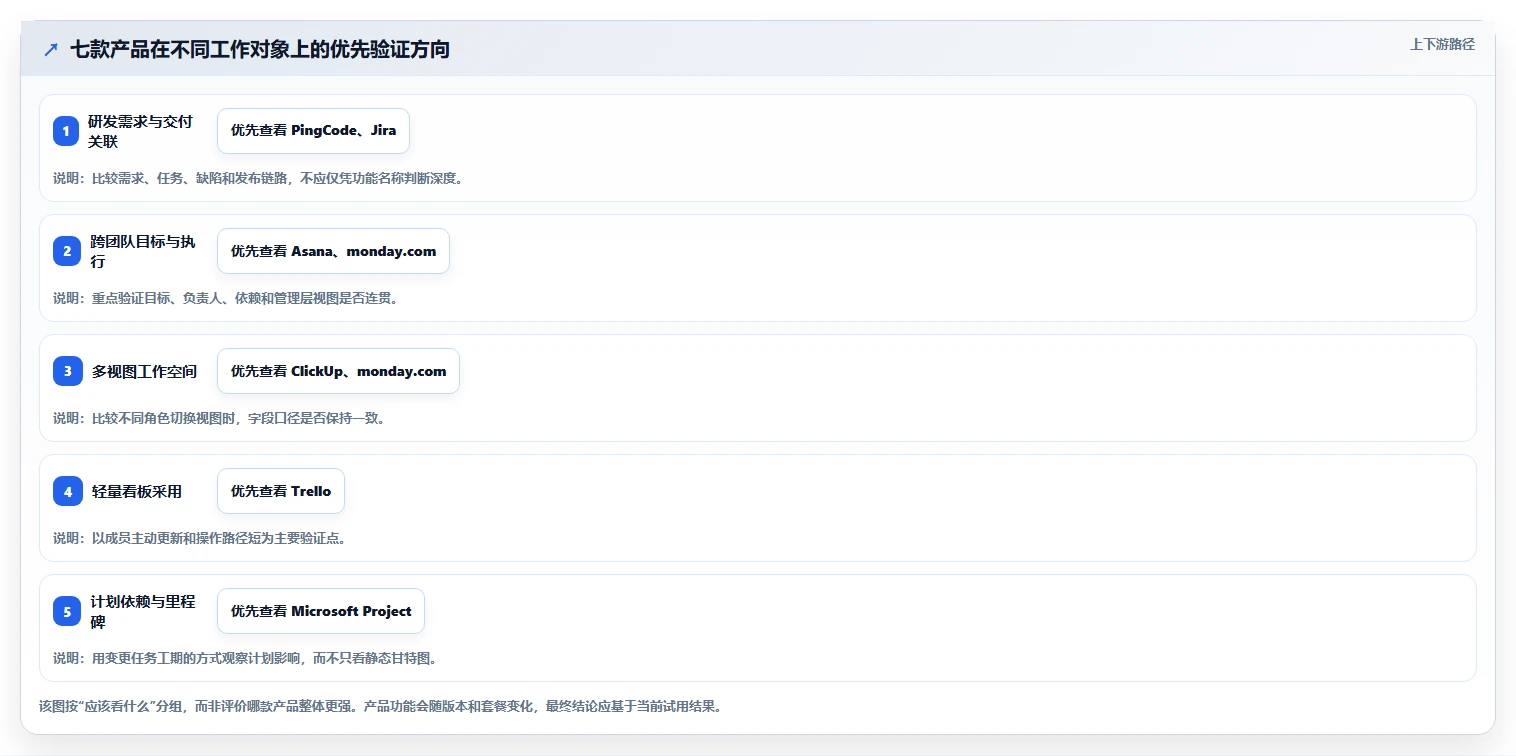1516x756 pixels.
Task: Click the note about 变更任务工期的方式
Action: [x=245, y=658]
